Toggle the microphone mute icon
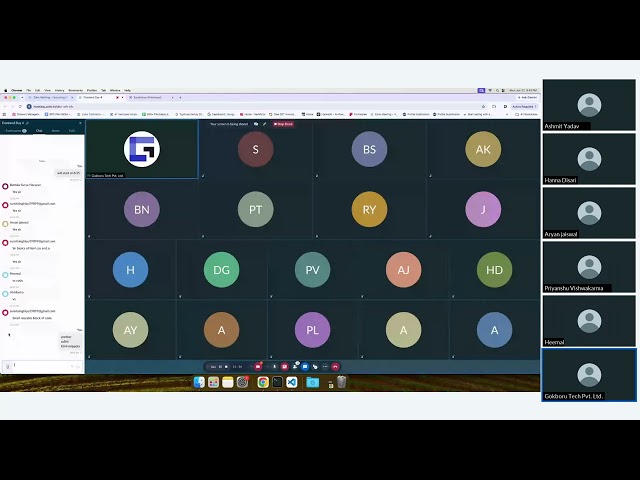The width and height of the screenshot is (640, 480). pyautogui.click(x=275, y=367)
